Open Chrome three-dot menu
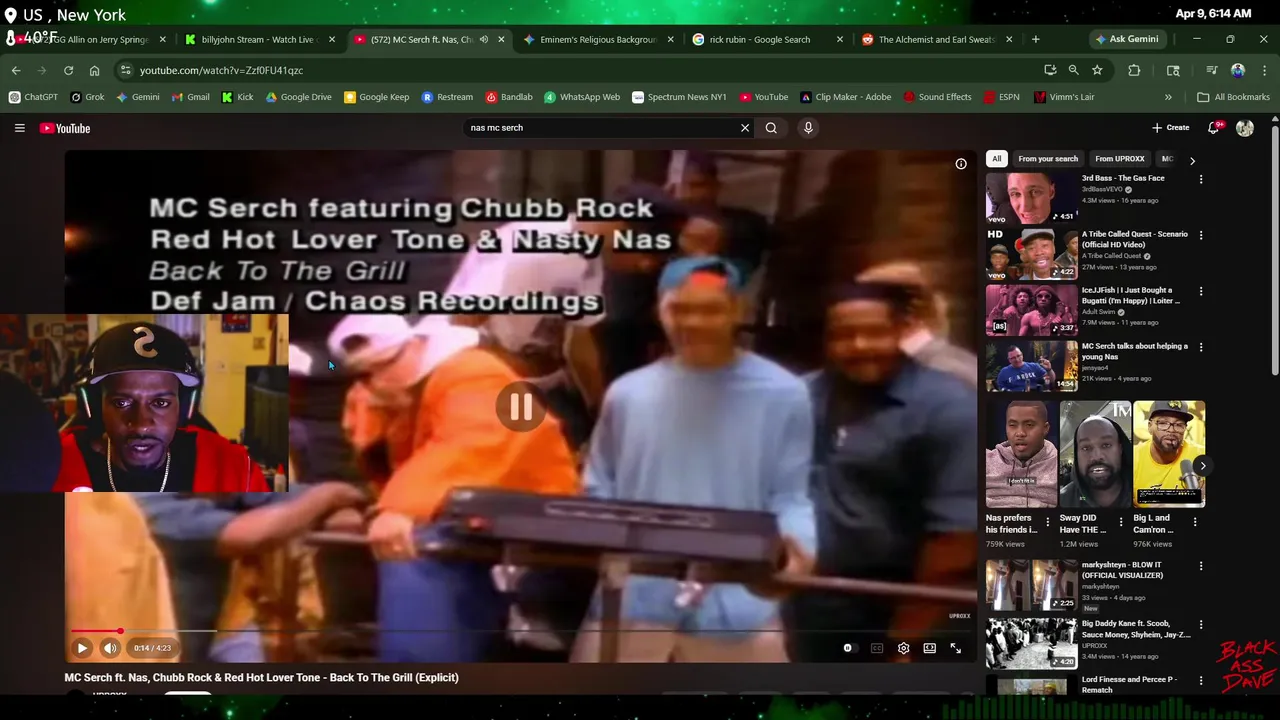The width and height of the screenshot is (1280, 720). tap(1264, 70)
